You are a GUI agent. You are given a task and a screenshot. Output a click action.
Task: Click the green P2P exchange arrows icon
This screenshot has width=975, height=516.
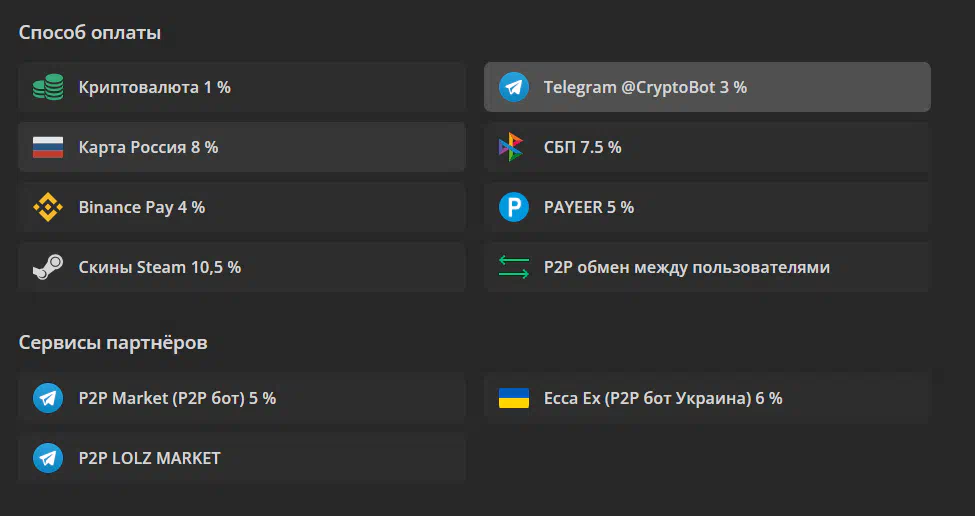coord(514,267)
